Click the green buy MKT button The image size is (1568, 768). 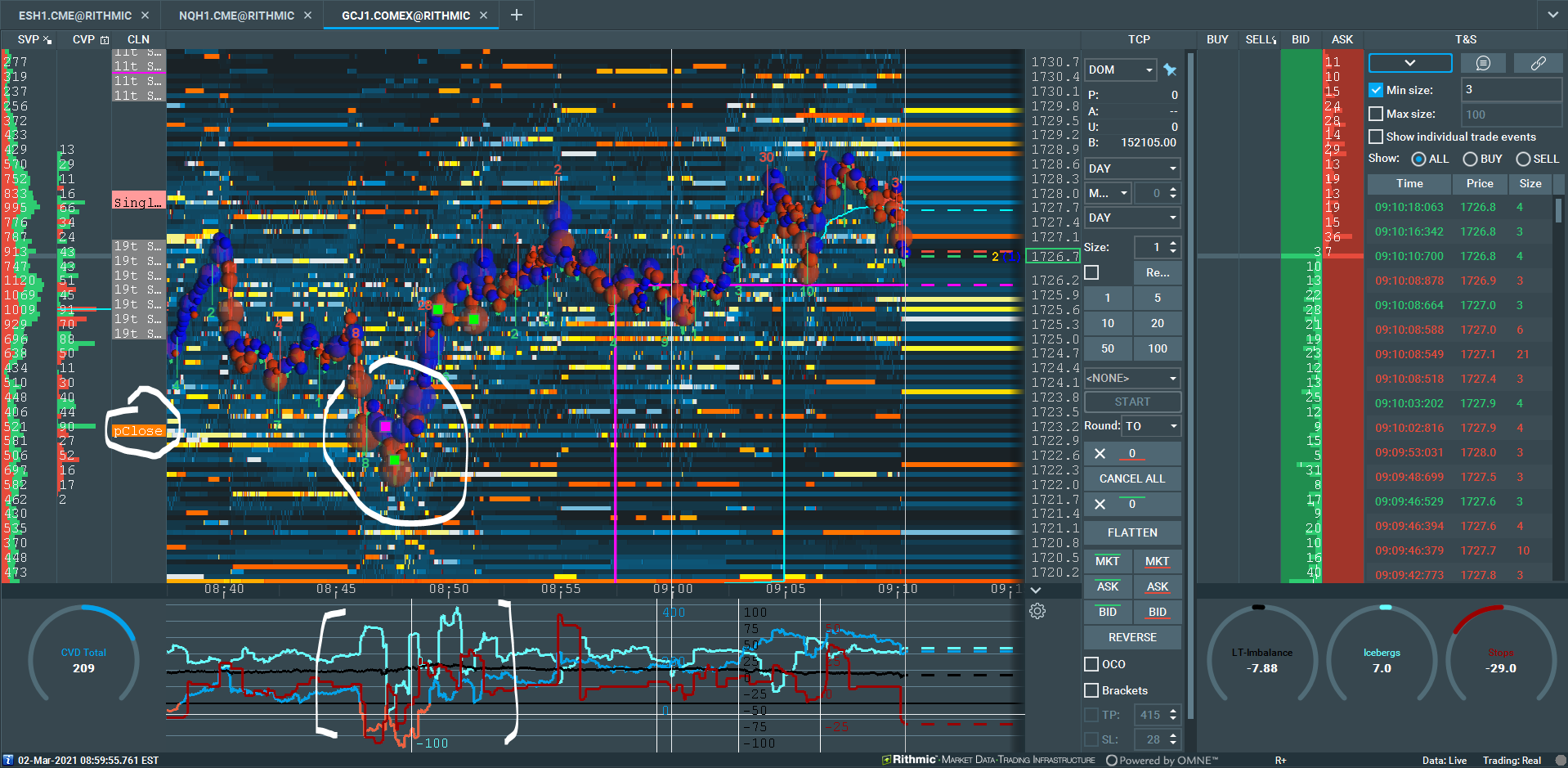point(1108,561)
